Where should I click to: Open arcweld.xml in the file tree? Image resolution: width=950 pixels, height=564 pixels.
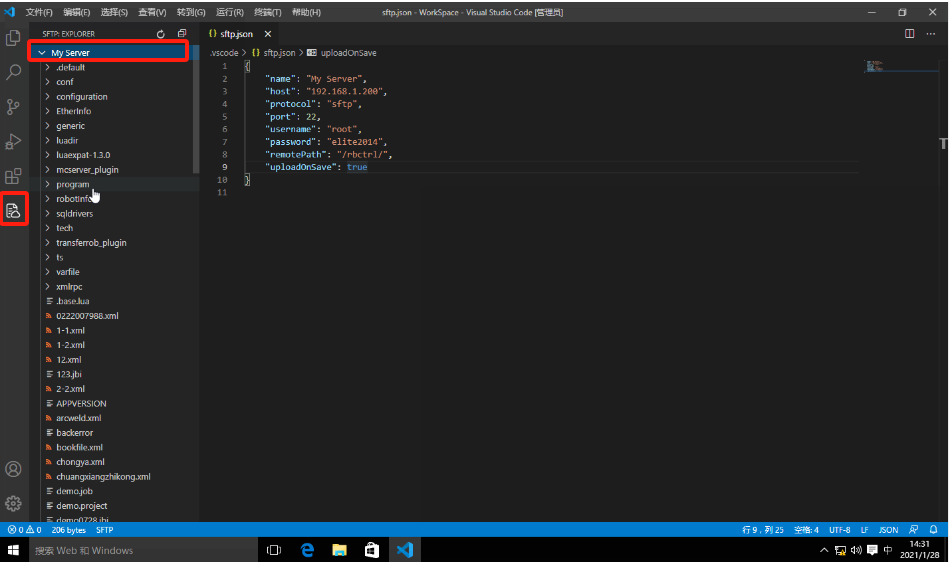point(79,418)
